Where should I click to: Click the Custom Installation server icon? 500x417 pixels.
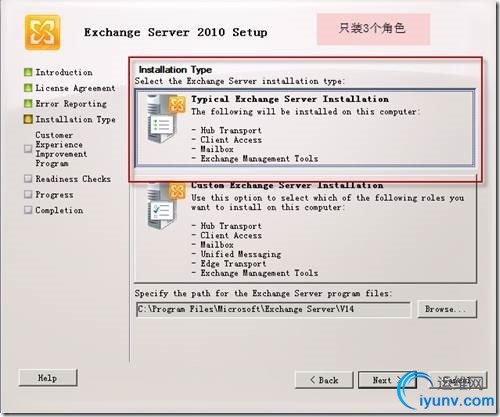tap(166, 206)
